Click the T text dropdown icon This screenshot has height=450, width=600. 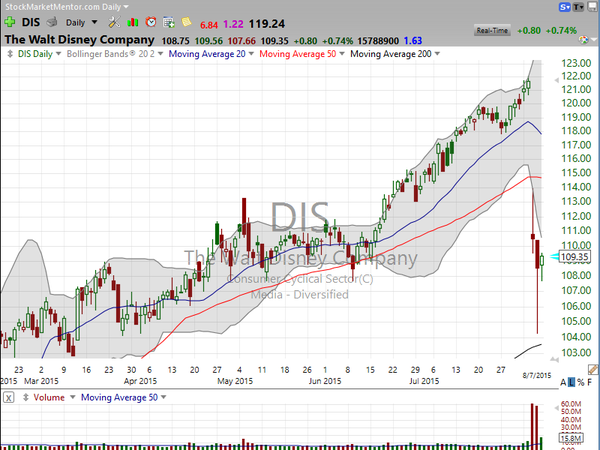pyautogui.click(x=578, y=7)
